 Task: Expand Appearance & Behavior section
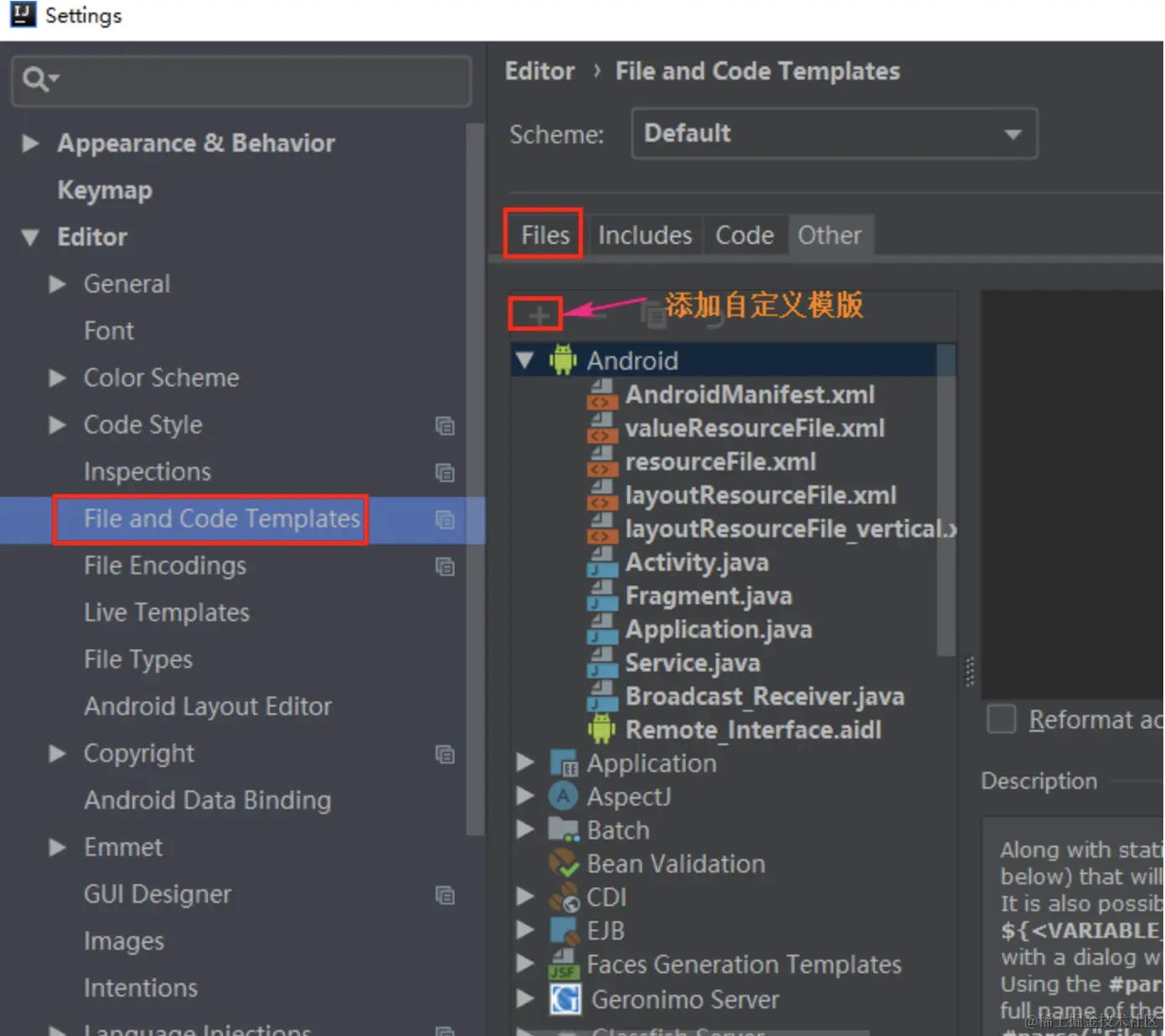31,142
